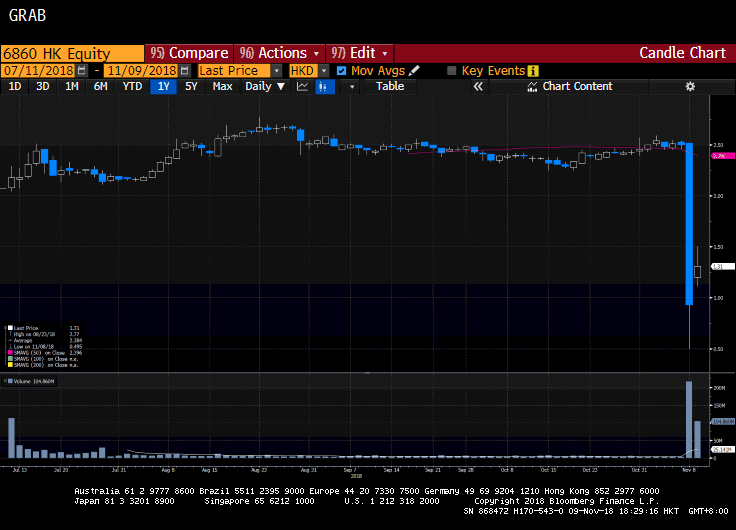Click the Chart Content chart icon
Viewport: 736px width, 530px height.
point(532,86)
